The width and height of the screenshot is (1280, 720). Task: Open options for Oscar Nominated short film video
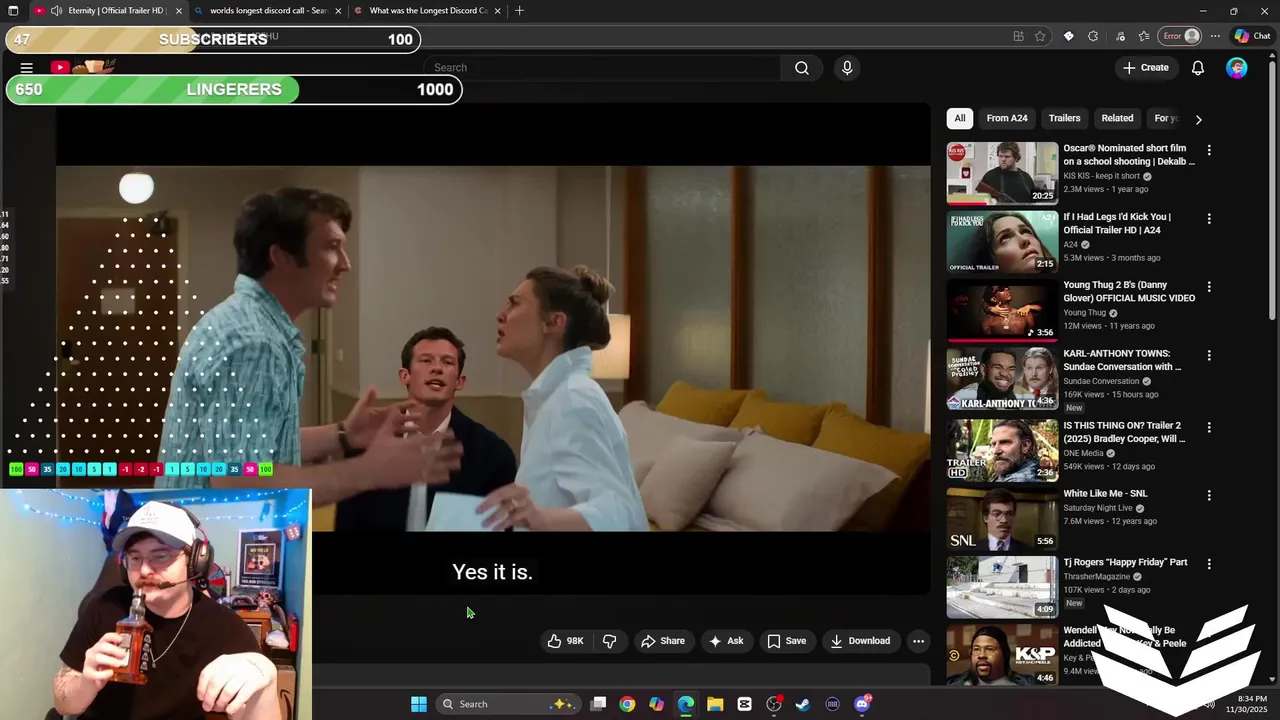coord(1209,150)
